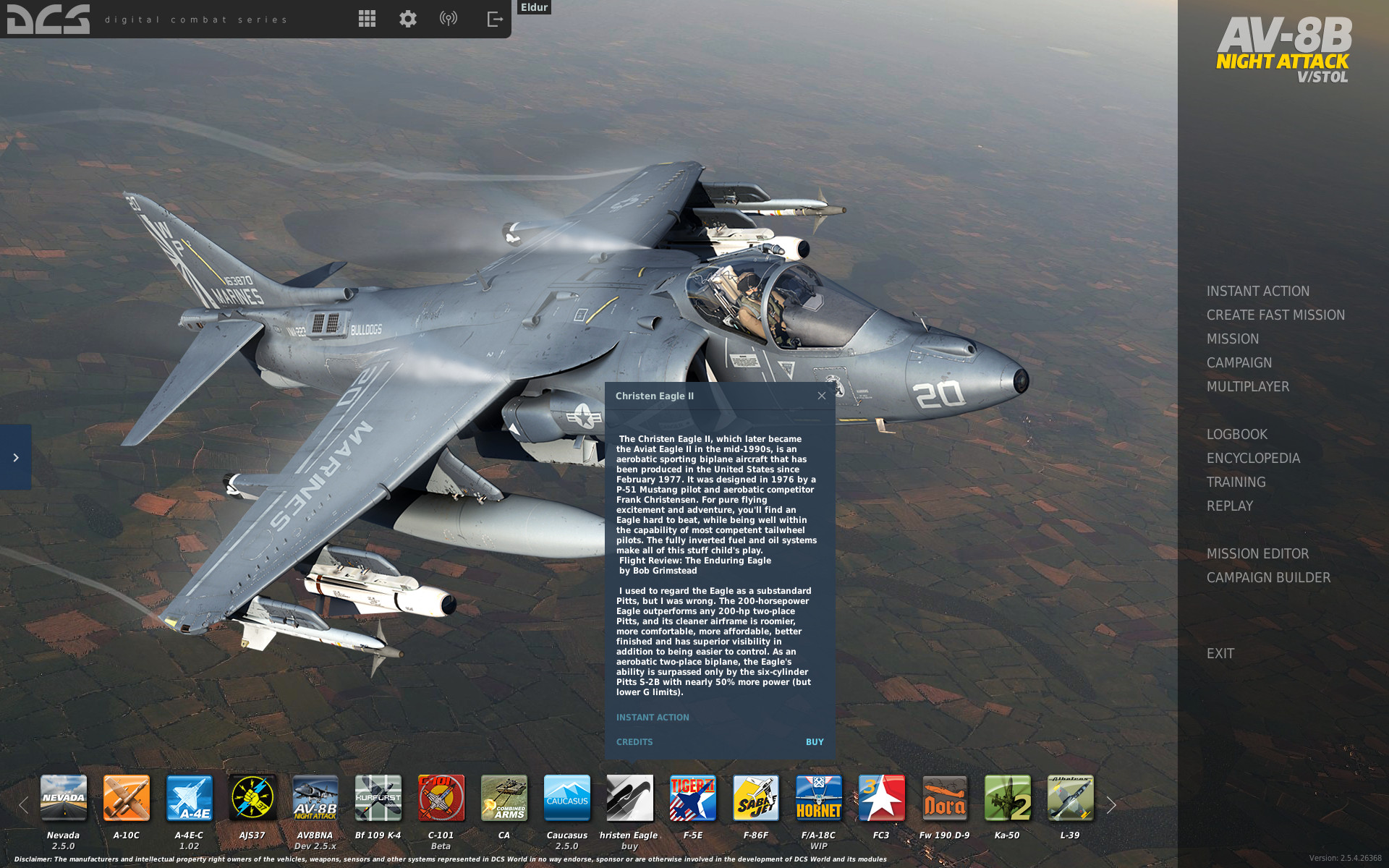
Task: Click the logout icon in top bar
Action: point(495,19)
